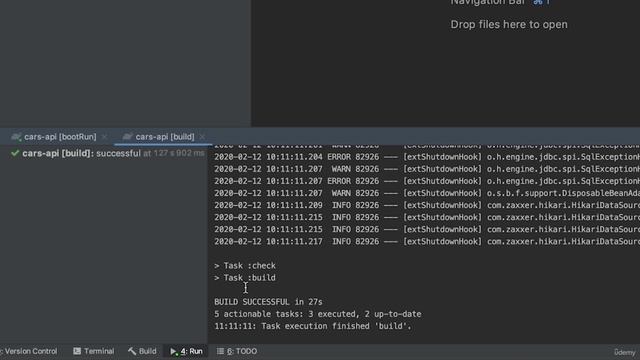Click the '> Task :build' output line
This screenshot has width=640, height=360.
pyautogui.click(x=245, y=278)
